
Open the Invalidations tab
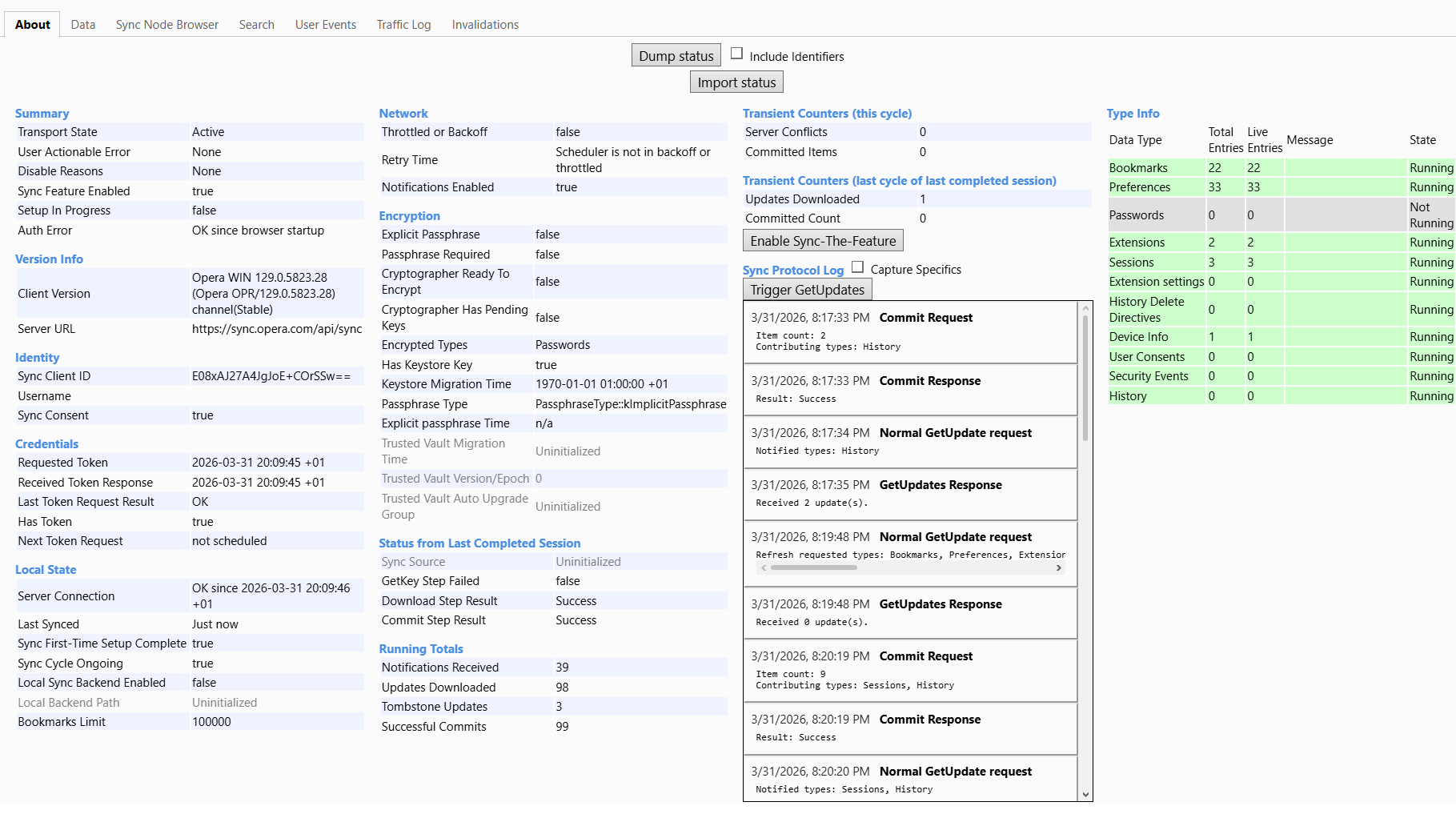pos(484,25)
